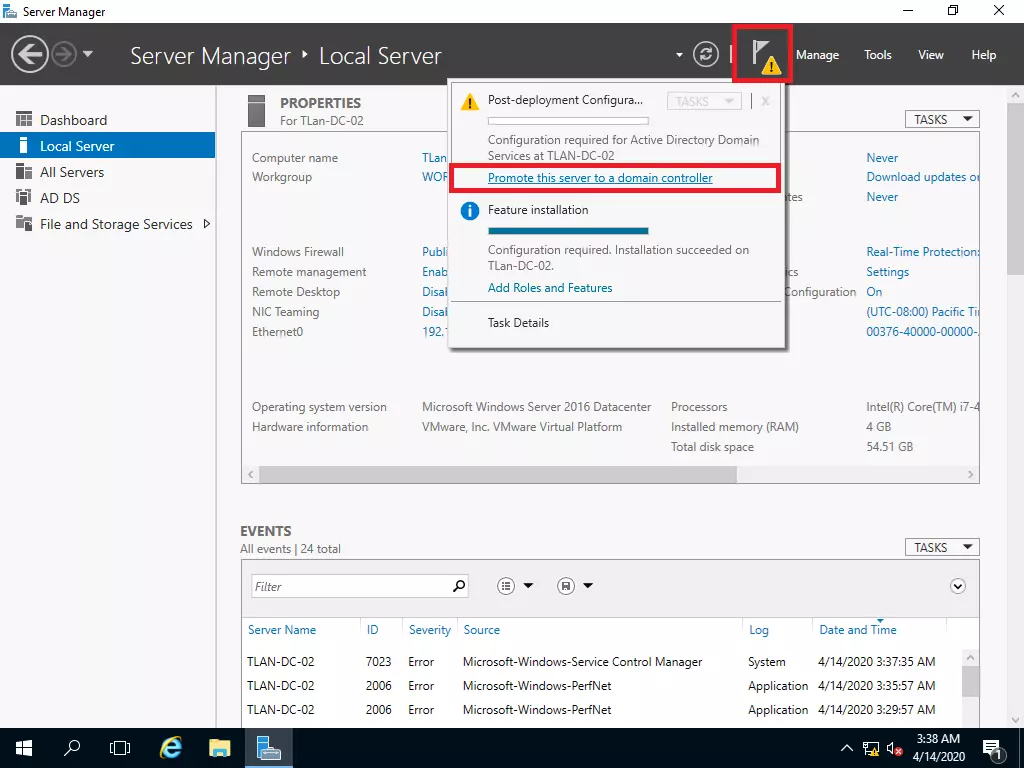The image size is (1024, 768).
Task: Dismiss the Post-deployment Configuration notification
Action: click(765, 101)
